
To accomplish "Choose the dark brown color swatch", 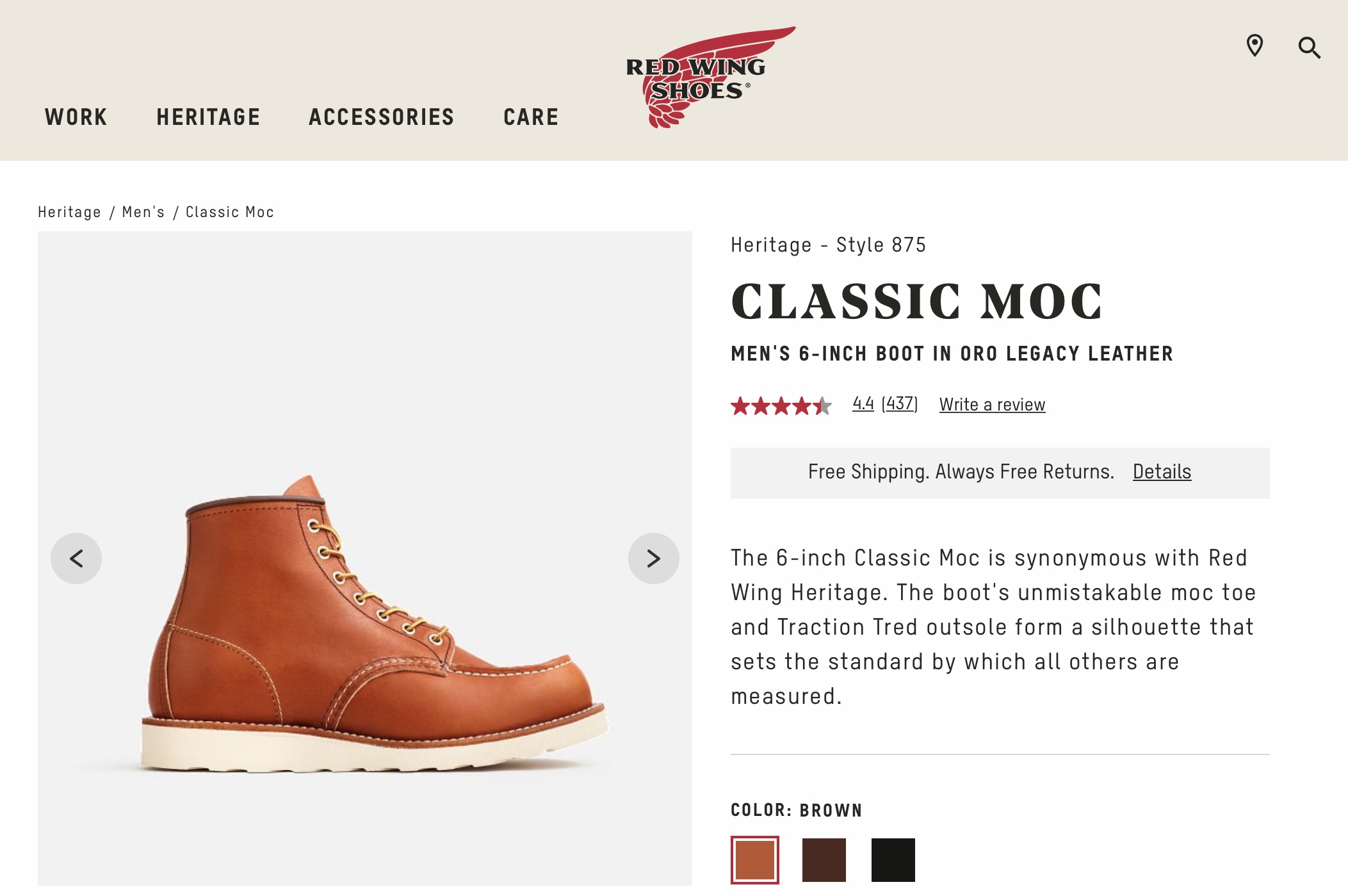I will (824, 860).
